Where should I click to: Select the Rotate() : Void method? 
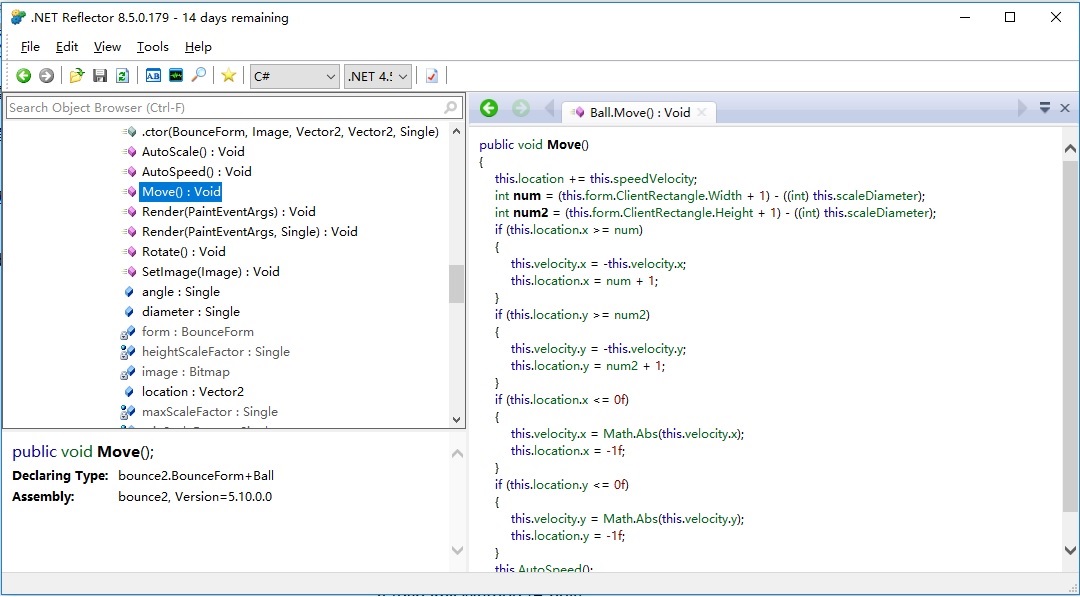[x=183, y=252]
